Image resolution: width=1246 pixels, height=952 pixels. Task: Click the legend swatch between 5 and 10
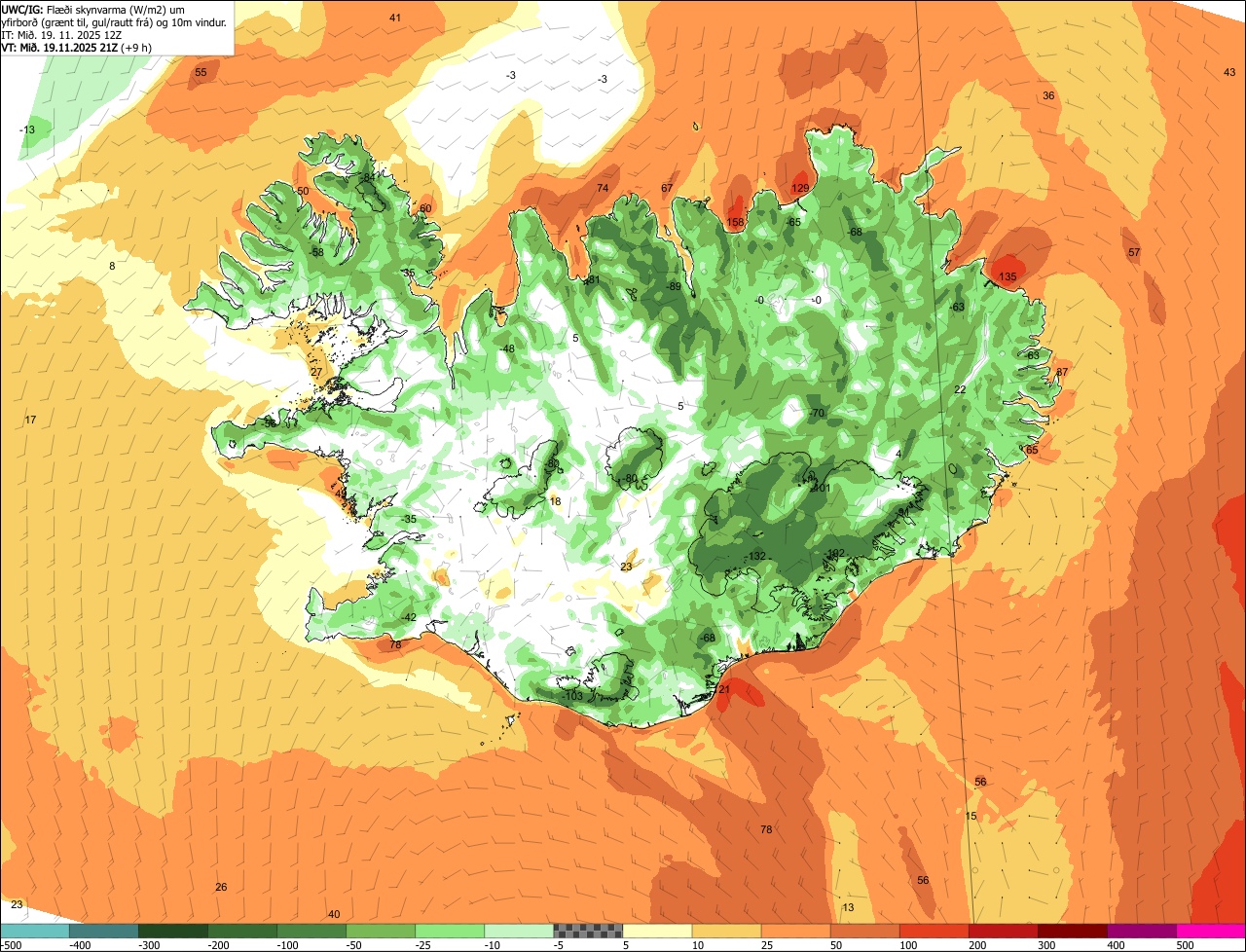tap(657, 931)
